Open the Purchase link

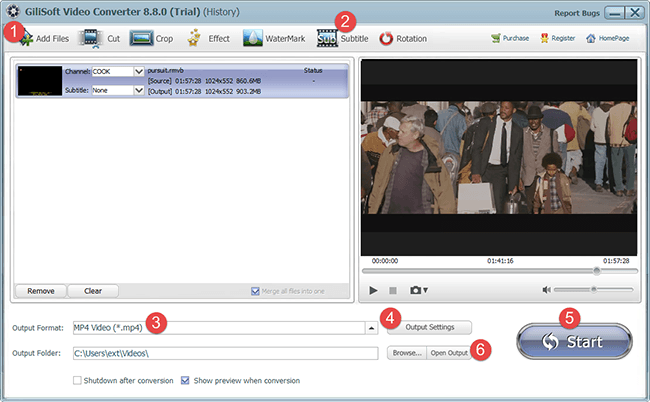pyautogui.click(x=510, y=39)
